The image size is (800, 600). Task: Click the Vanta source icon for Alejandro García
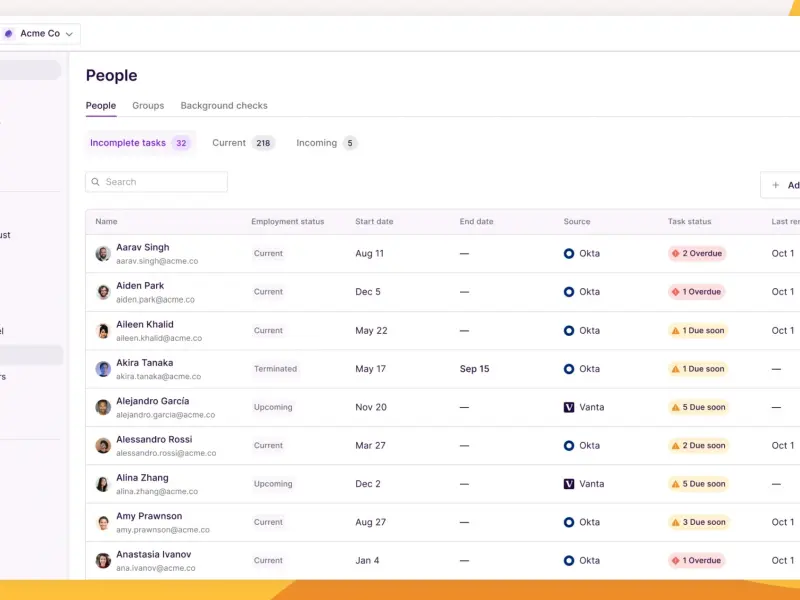(569, 408)
